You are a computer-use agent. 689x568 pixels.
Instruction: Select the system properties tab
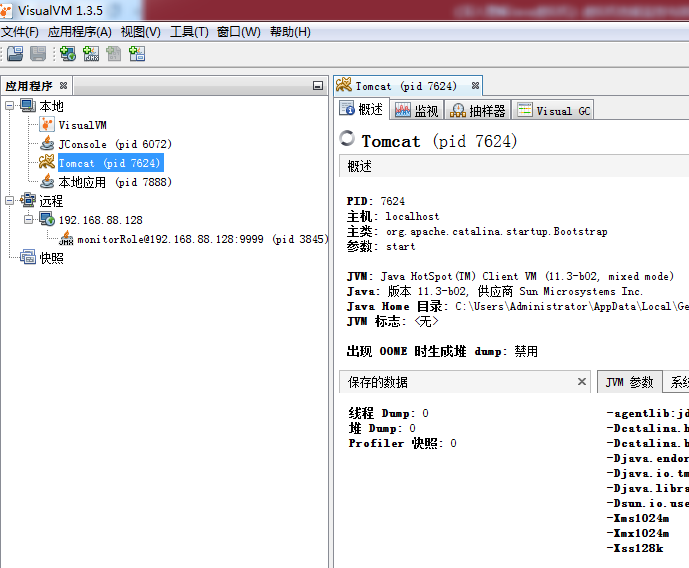[677, 382]
